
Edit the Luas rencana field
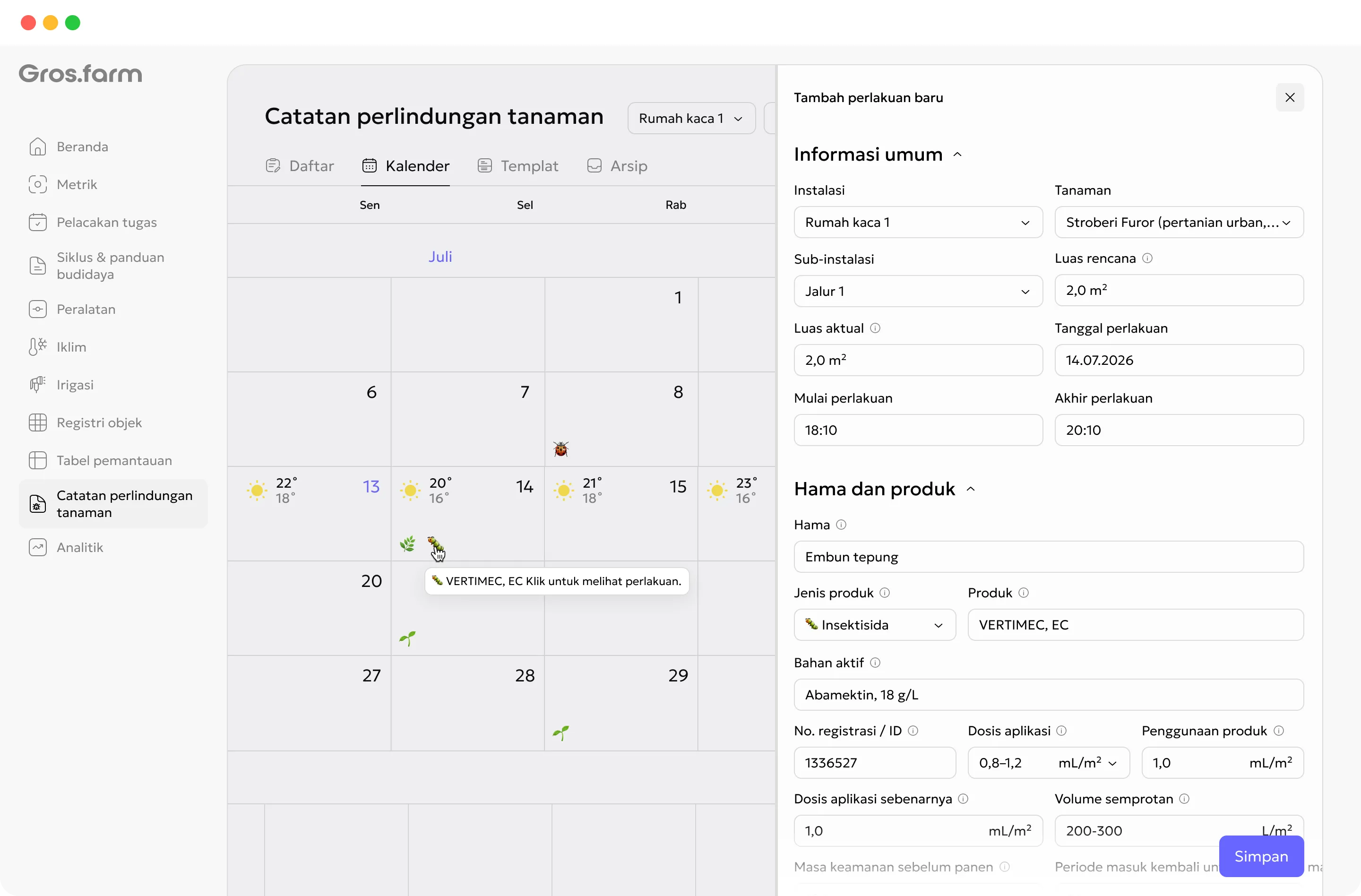[1179, 290]
